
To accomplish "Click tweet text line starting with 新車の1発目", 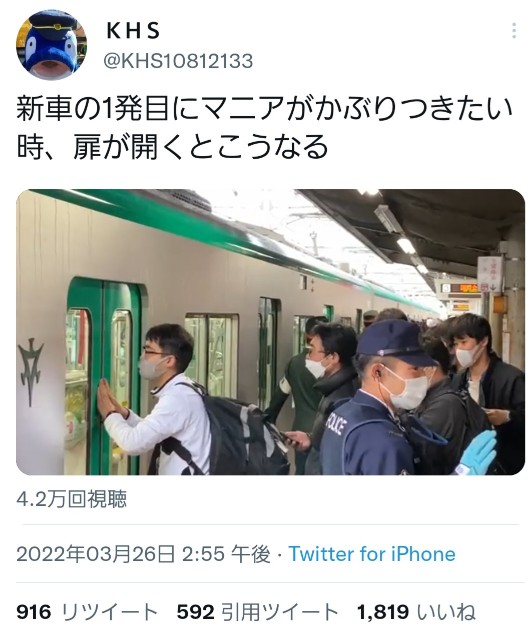I will pyautogui.click(x=264, y=109).
